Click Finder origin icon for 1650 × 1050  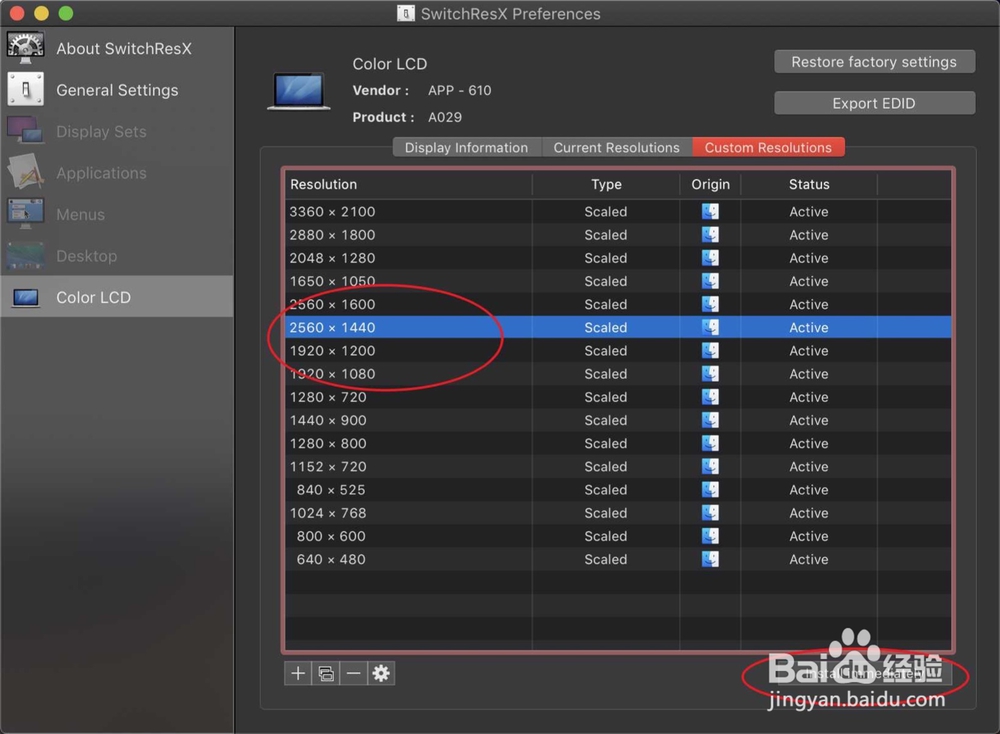coord(710,281)
